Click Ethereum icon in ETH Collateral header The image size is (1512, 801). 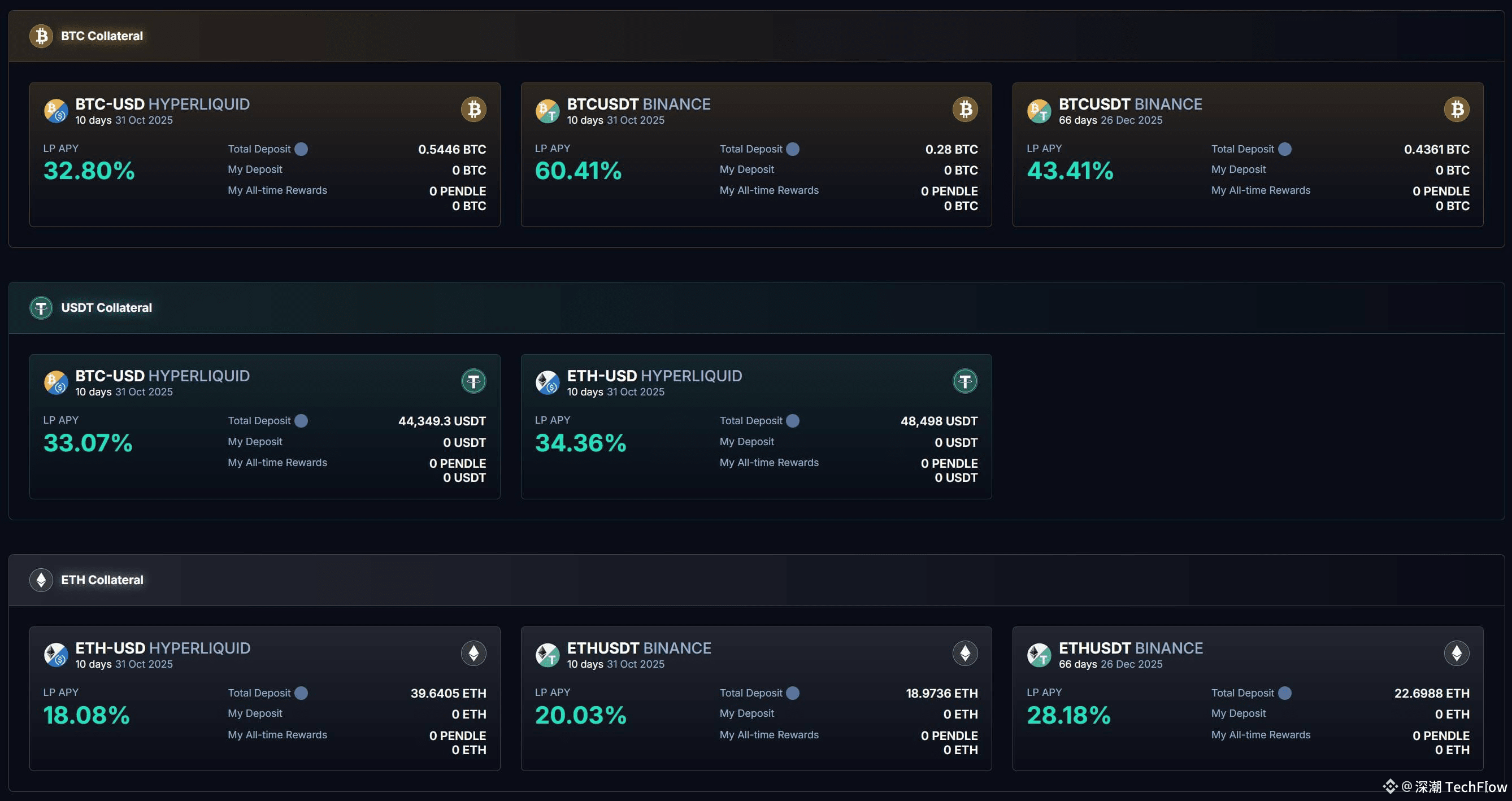coord(41,580)
